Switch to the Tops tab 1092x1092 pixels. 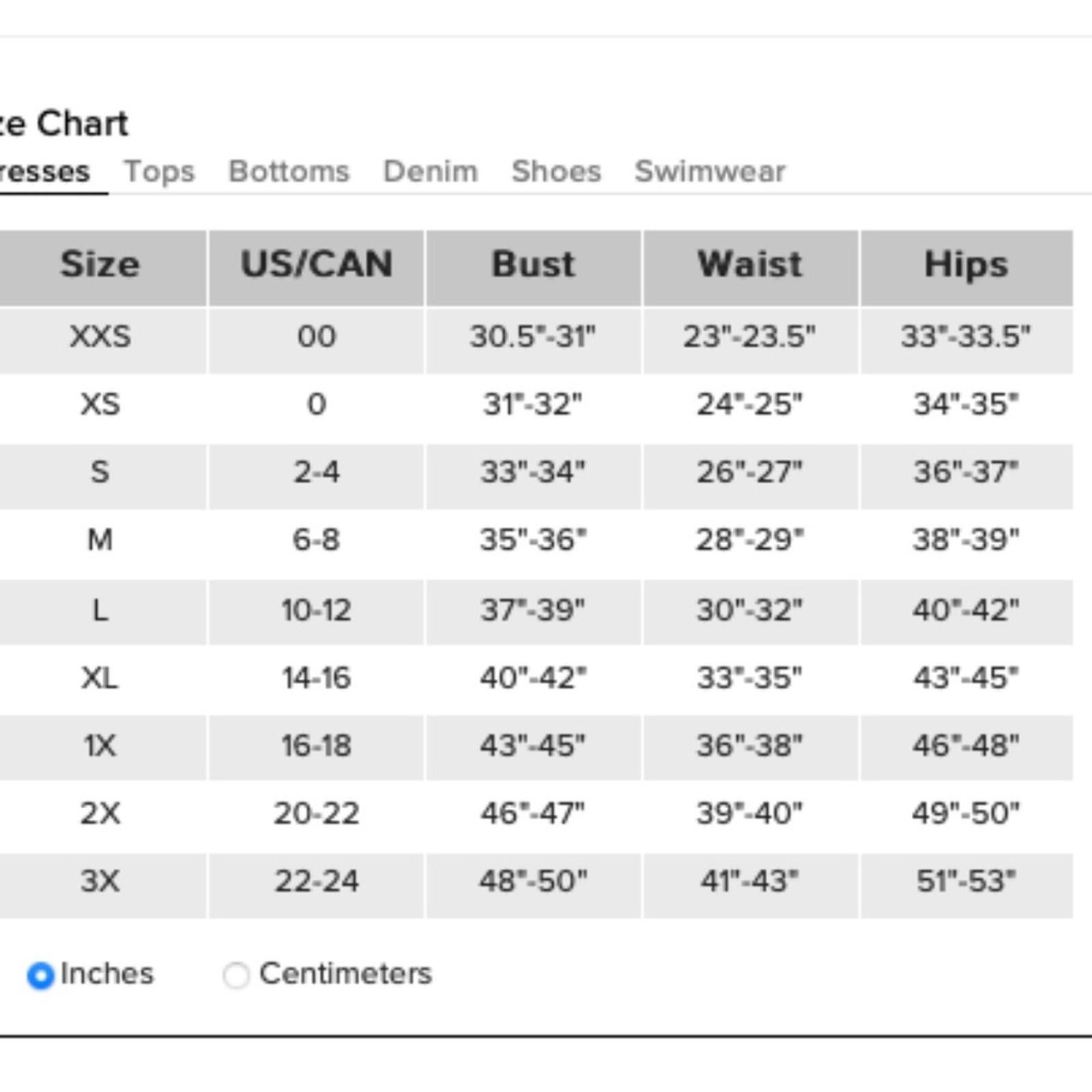159,171
